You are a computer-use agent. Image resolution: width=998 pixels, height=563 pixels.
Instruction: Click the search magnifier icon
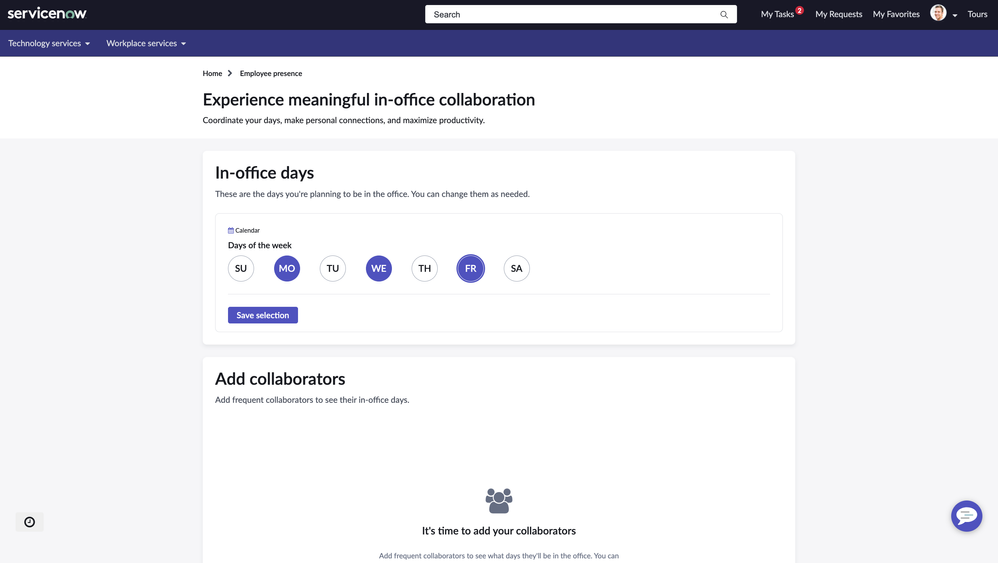coord(724,15)
